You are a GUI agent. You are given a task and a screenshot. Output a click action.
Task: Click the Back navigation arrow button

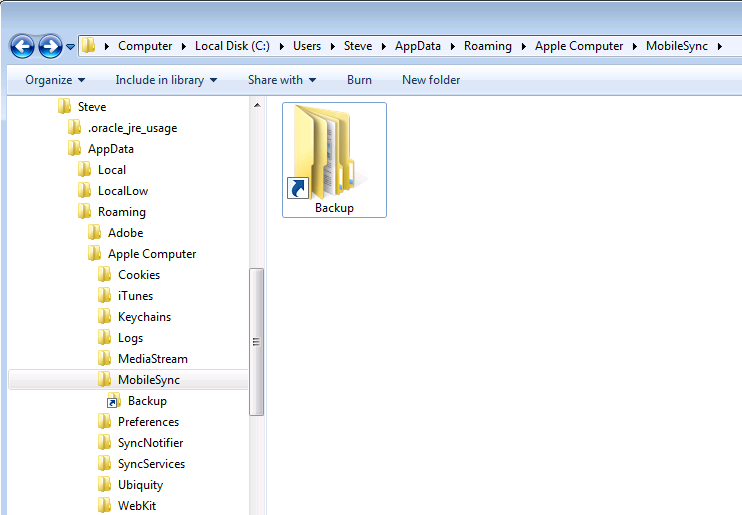pyautogui.click(x=22, y=46)
